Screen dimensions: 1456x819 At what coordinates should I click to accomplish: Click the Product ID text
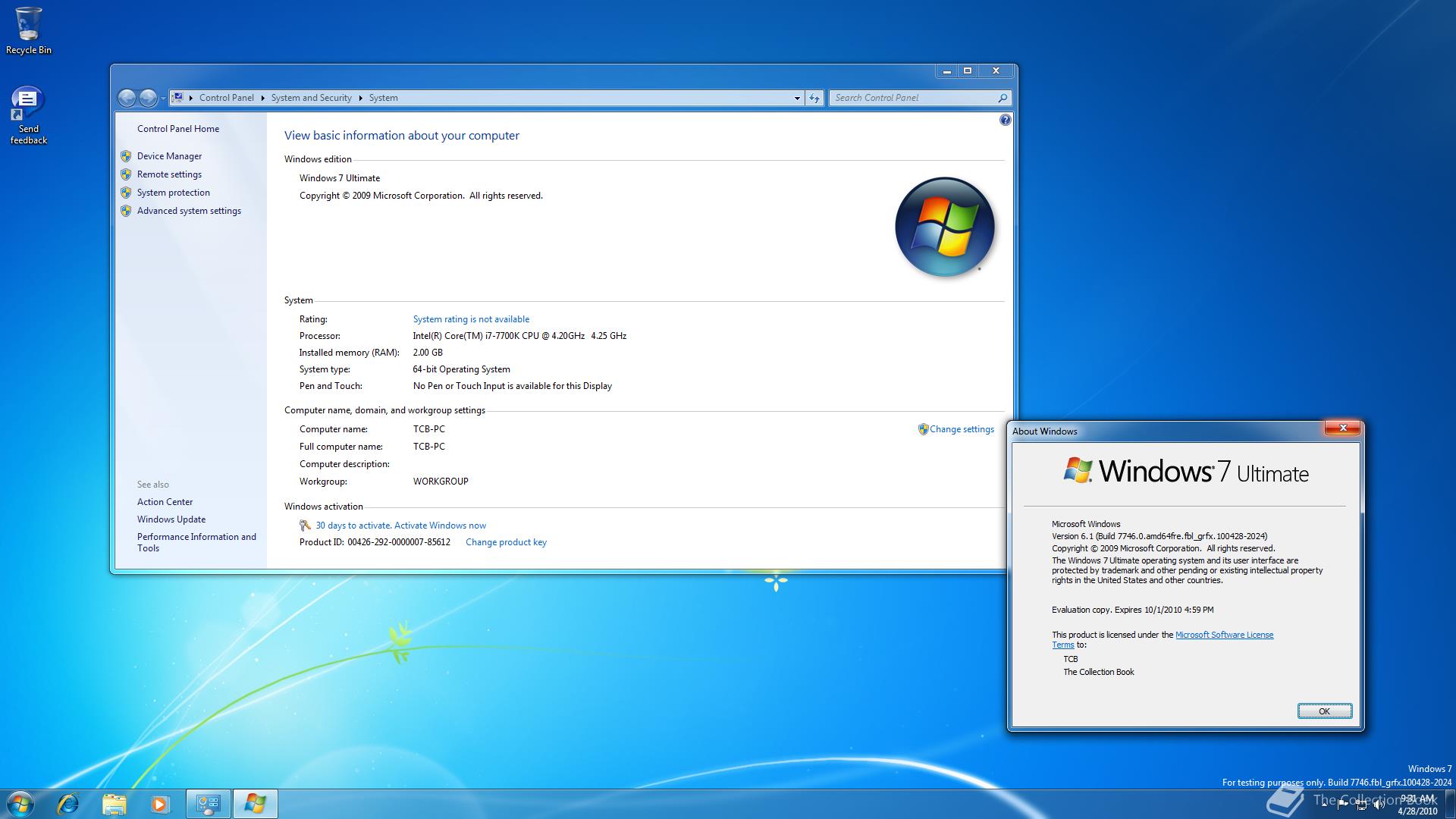375,542
